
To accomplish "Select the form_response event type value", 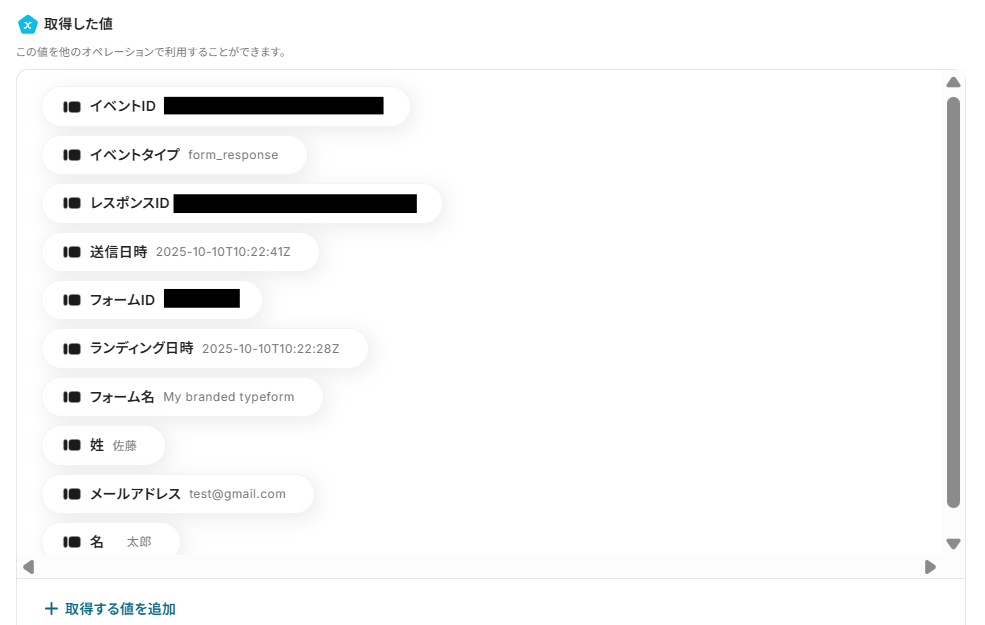I will tap(233, 155).
